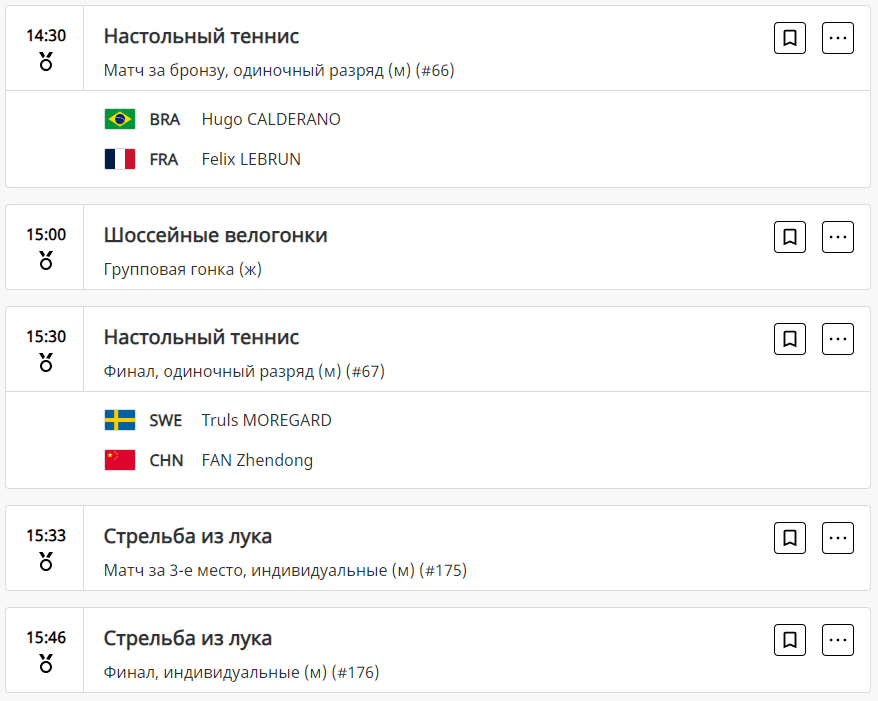Bookmark the 15:33 archery bronze match
The image size is (878, 701).
click(x=790, y=538)
